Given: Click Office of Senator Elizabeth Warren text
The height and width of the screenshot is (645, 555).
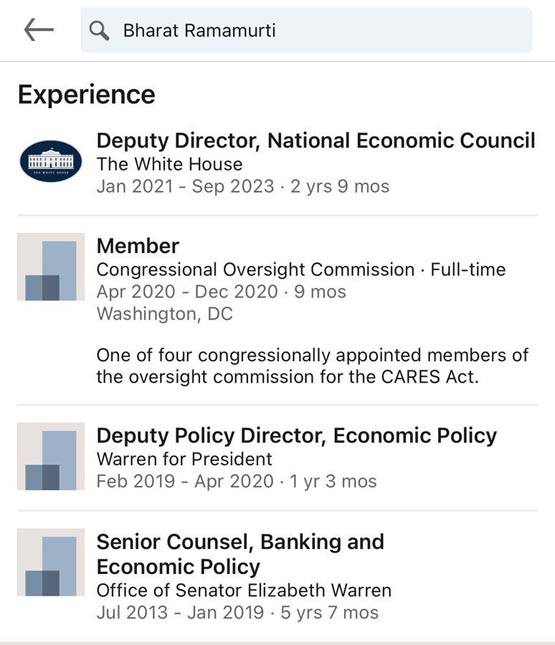Looking at the screenshot, I should 244,590.
